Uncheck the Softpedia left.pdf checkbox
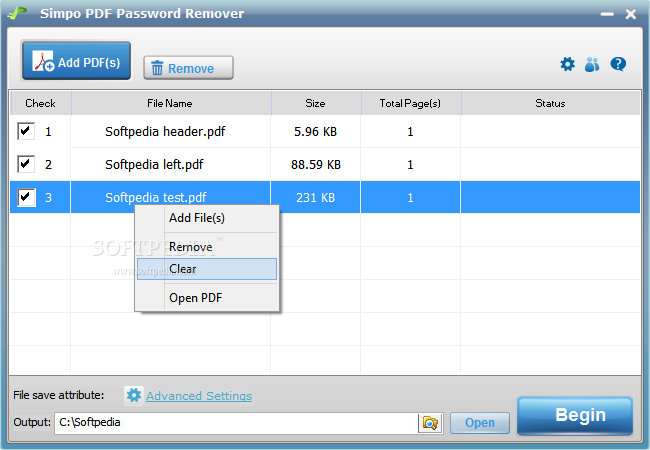This screenshot has height=450, width=650. (x=26, y=164)
